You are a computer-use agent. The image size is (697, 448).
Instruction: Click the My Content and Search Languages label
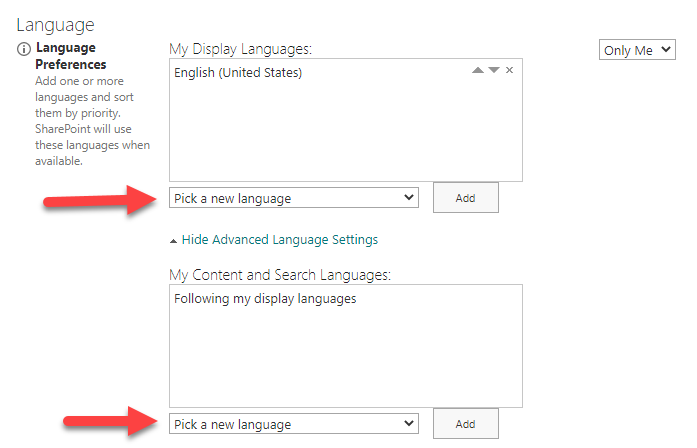[x=279, y=274]
